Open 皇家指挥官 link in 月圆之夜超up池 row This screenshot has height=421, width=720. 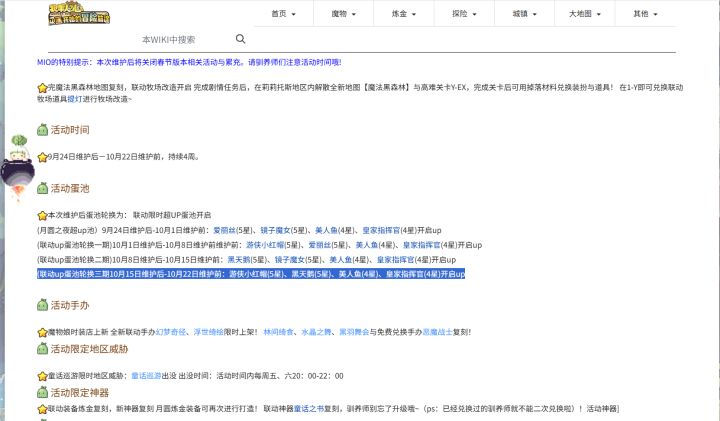[x=381, y=230]
